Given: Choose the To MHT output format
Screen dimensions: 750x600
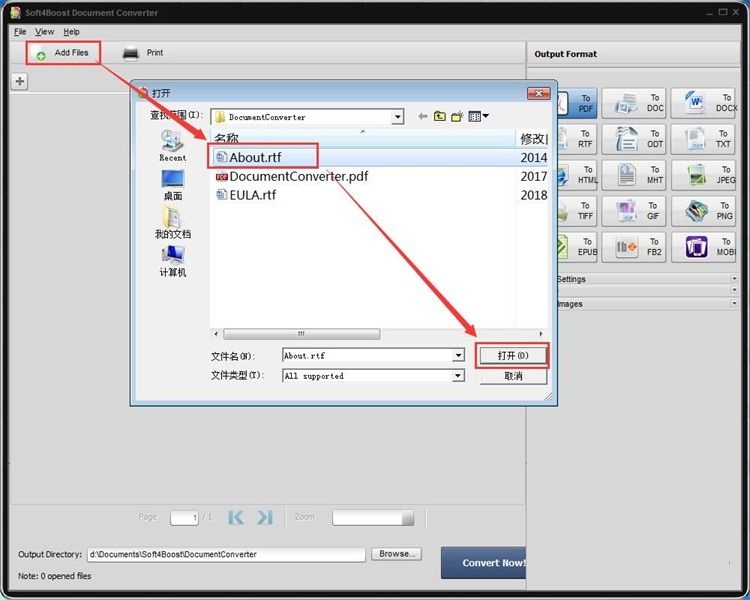Looking at the screenshot, I should [633, 175].
